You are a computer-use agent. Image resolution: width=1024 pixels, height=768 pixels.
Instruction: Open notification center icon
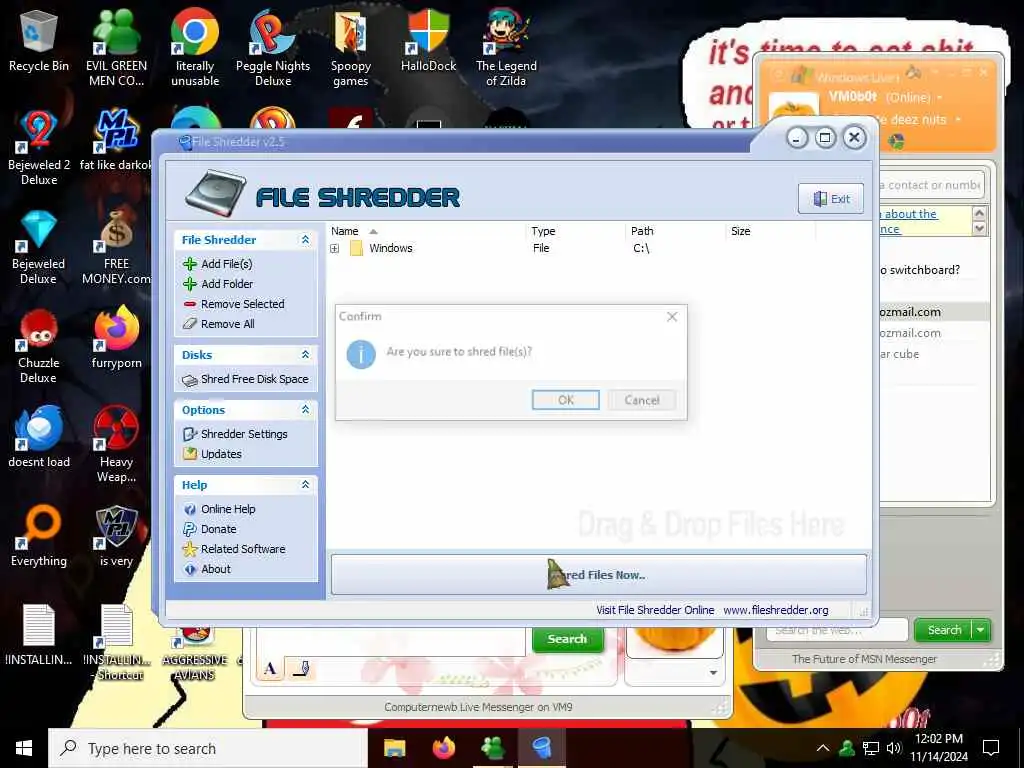[x=991, y=748]
